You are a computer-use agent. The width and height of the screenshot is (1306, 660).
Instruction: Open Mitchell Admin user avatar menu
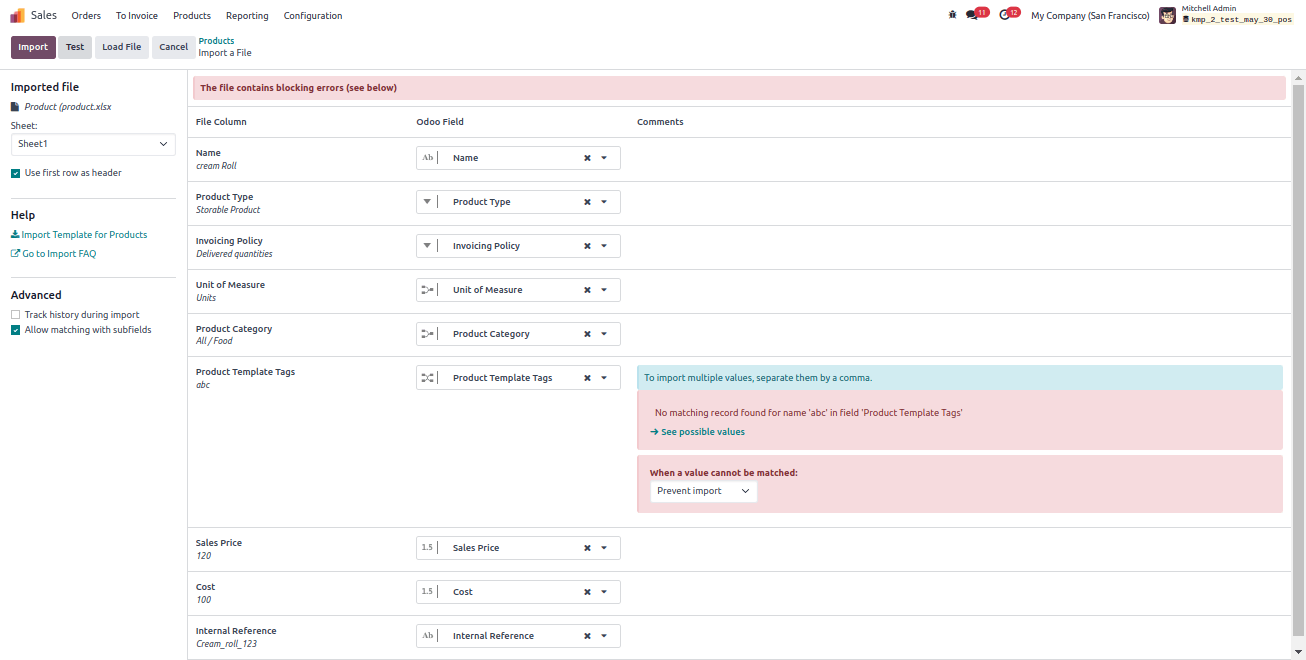1167,15
